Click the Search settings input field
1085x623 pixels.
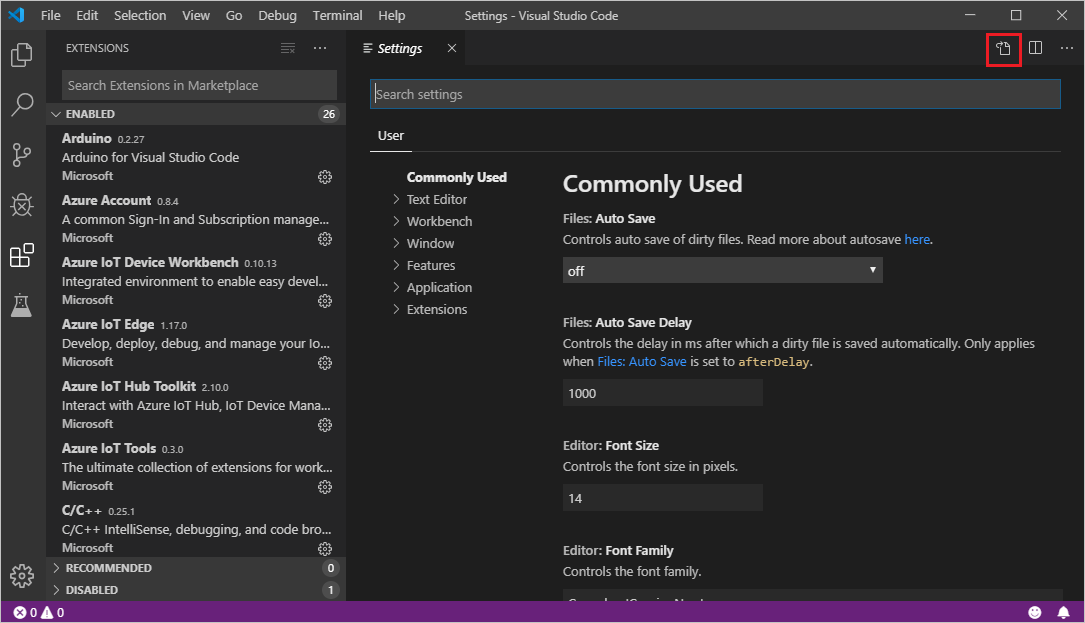714,94
